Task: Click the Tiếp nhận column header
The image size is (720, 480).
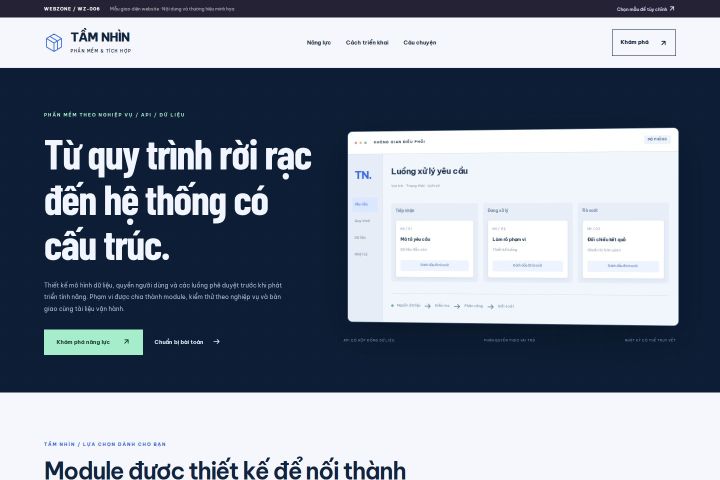Action: pyautogui.click(x=405, y=210)
